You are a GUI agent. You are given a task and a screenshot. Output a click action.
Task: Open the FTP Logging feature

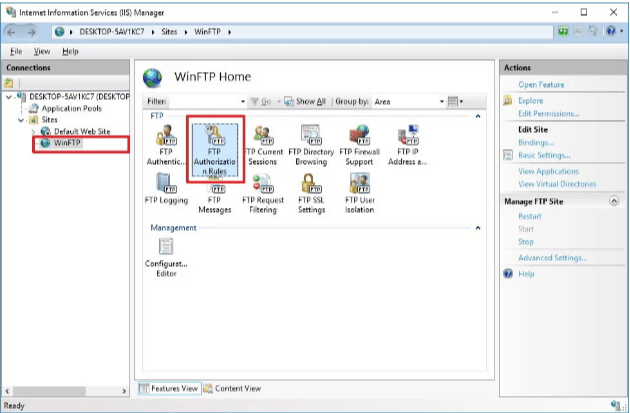[166, 191]
